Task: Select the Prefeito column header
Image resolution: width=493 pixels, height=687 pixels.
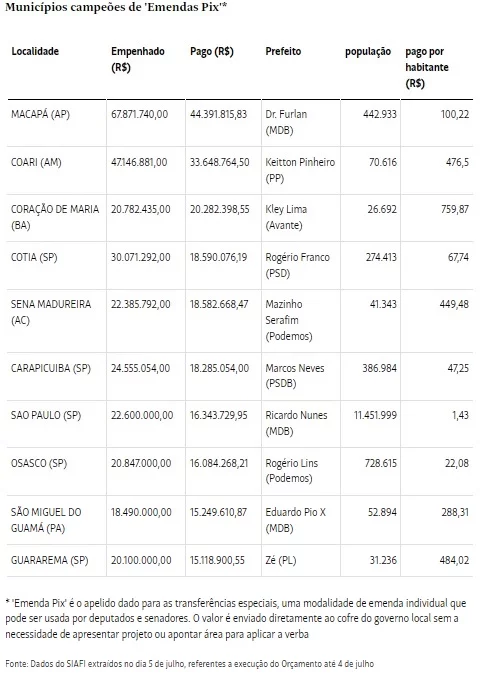Action: pos(283,51)
